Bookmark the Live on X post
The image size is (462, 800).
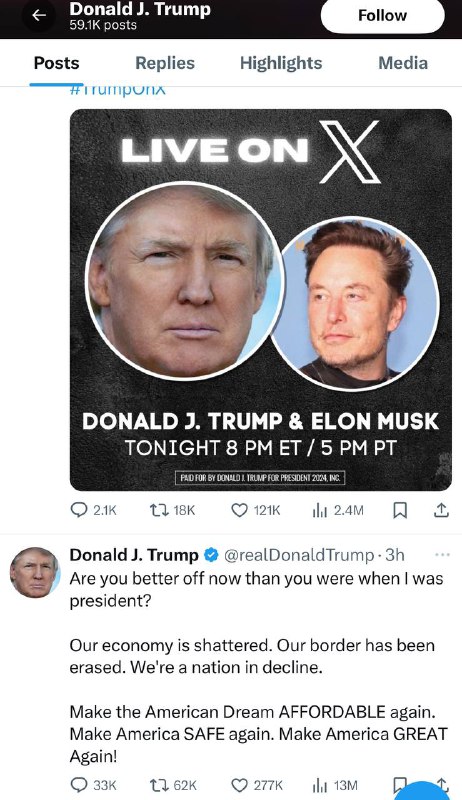click(400, 510)
